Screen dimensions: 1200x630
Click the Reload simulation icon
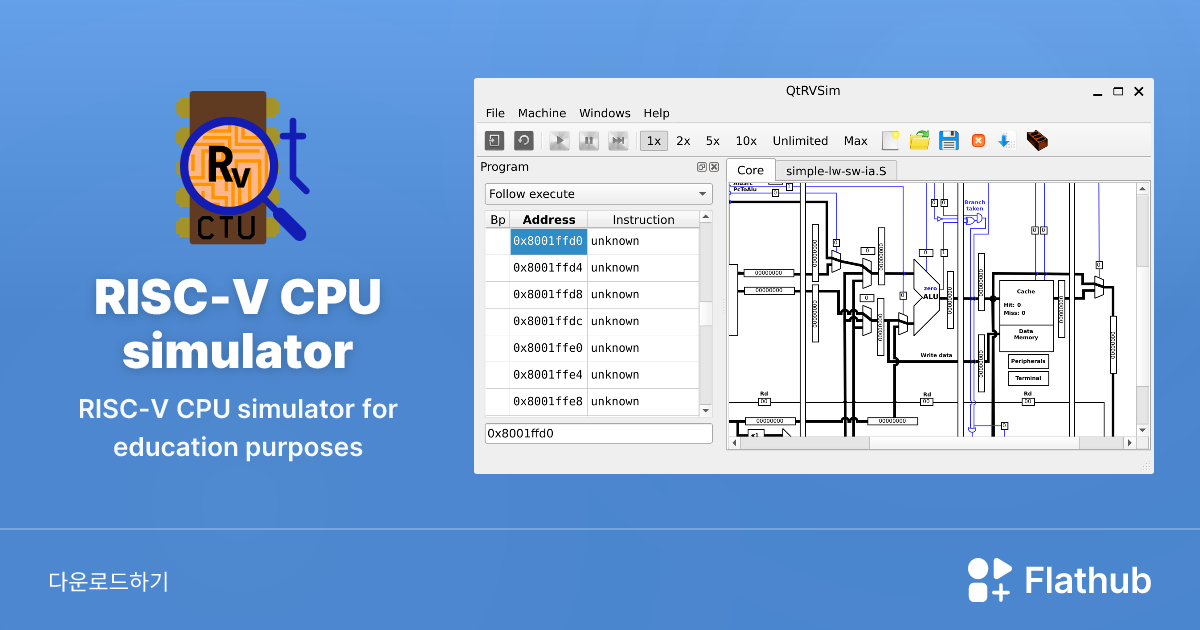coord(523,141)
